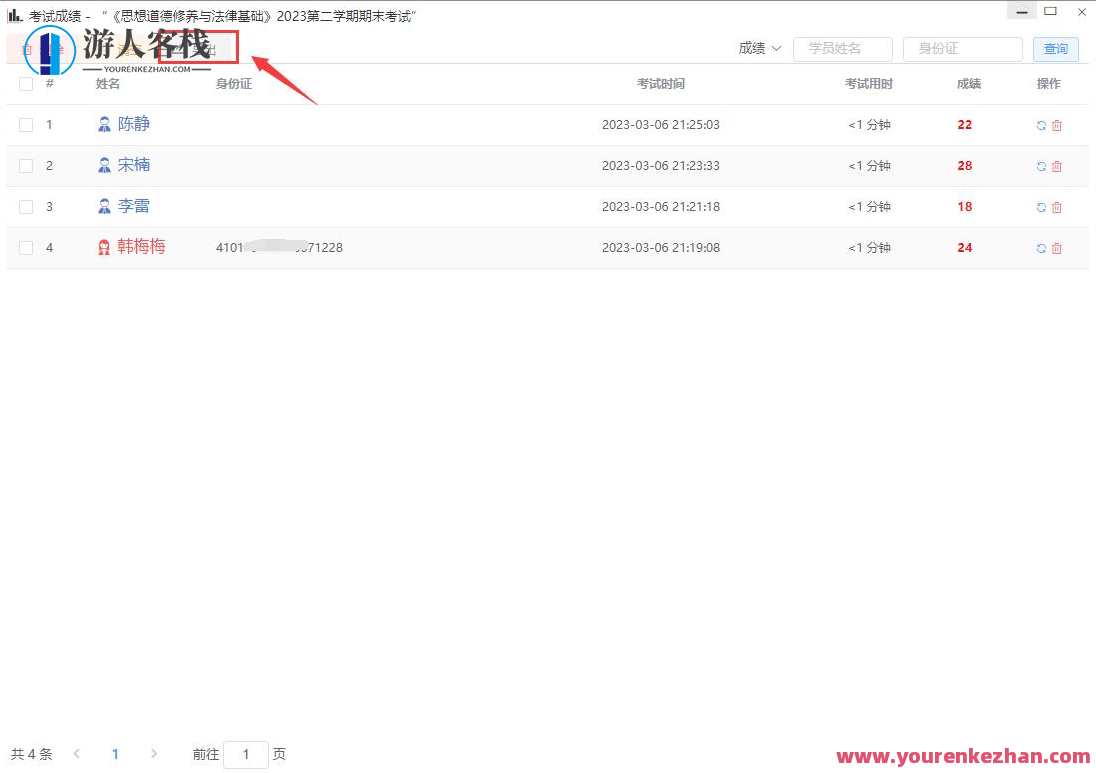The image size is (1096, 773).
Task: Select page 1 in the pagination
Action: click(115, 754)
